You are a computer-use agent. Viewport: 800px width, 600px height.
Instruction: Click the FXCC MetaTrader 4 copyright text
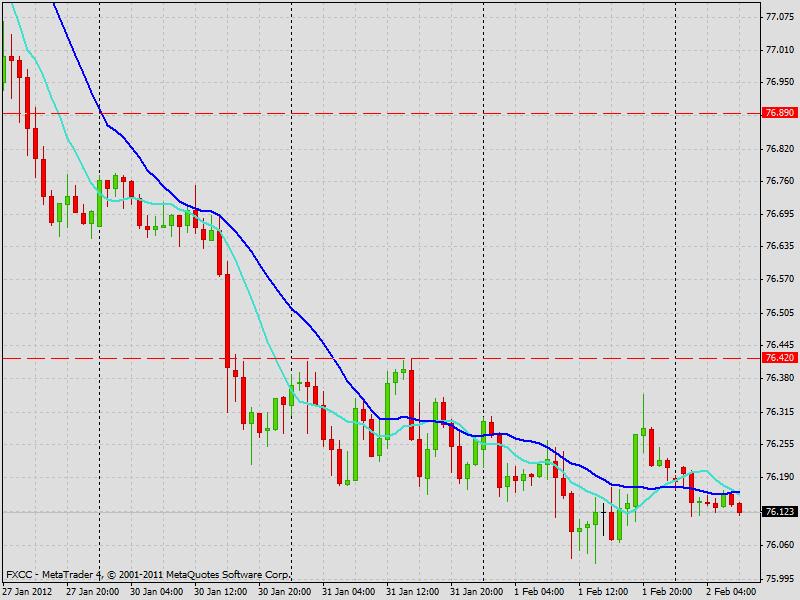tap(148, 574)
